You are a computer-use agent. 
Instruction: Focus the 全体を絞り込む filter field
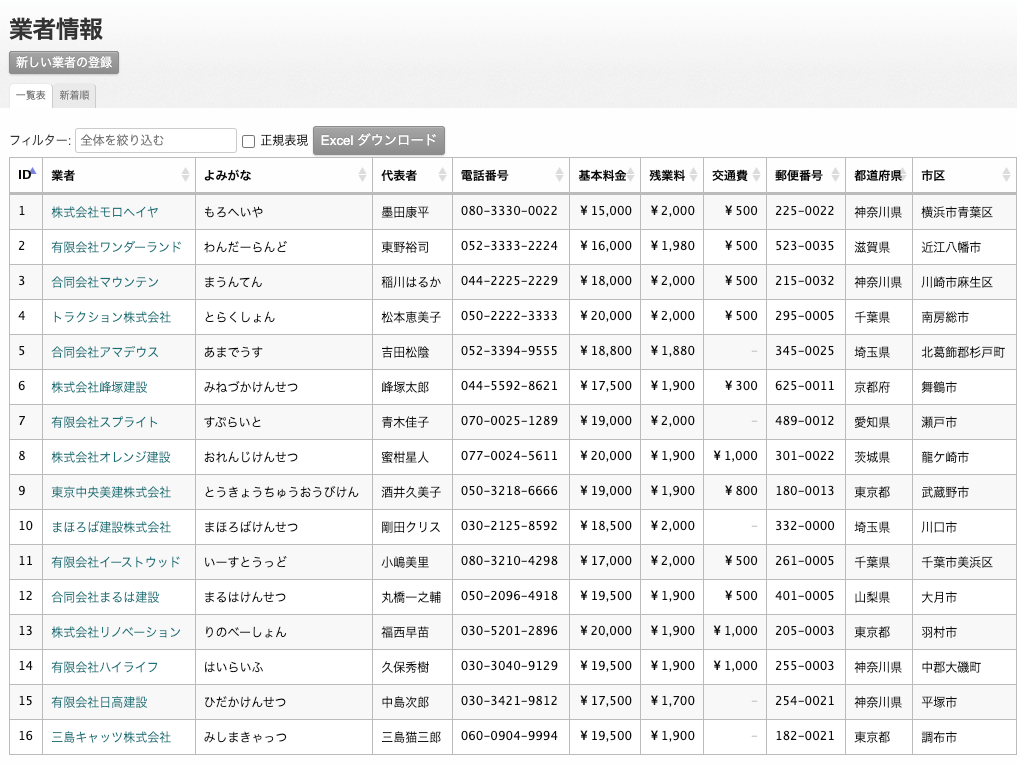pos(155,141)
